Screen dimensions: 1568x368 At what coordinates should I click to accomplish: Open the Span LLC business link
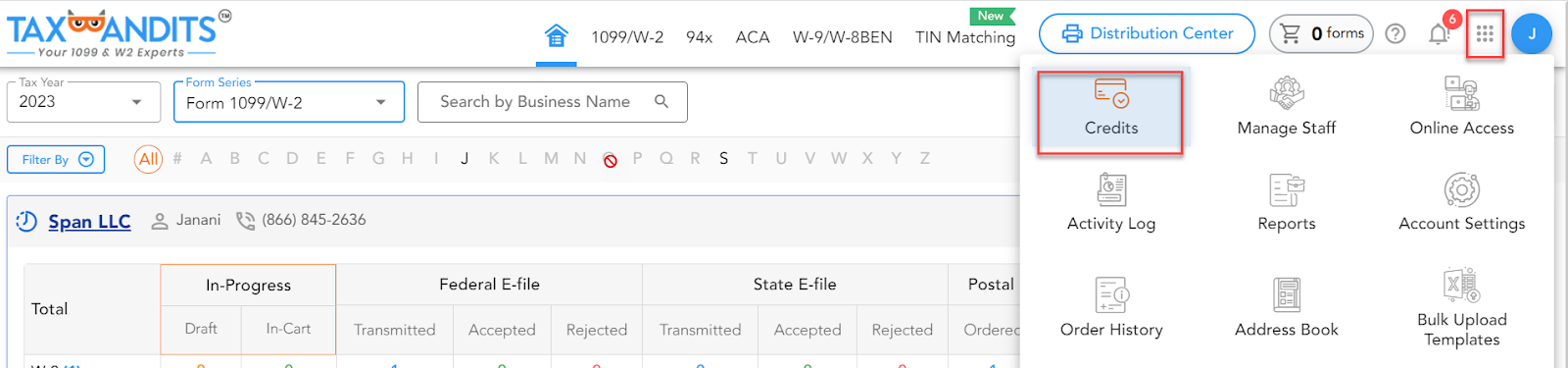[x=89, y=222]
